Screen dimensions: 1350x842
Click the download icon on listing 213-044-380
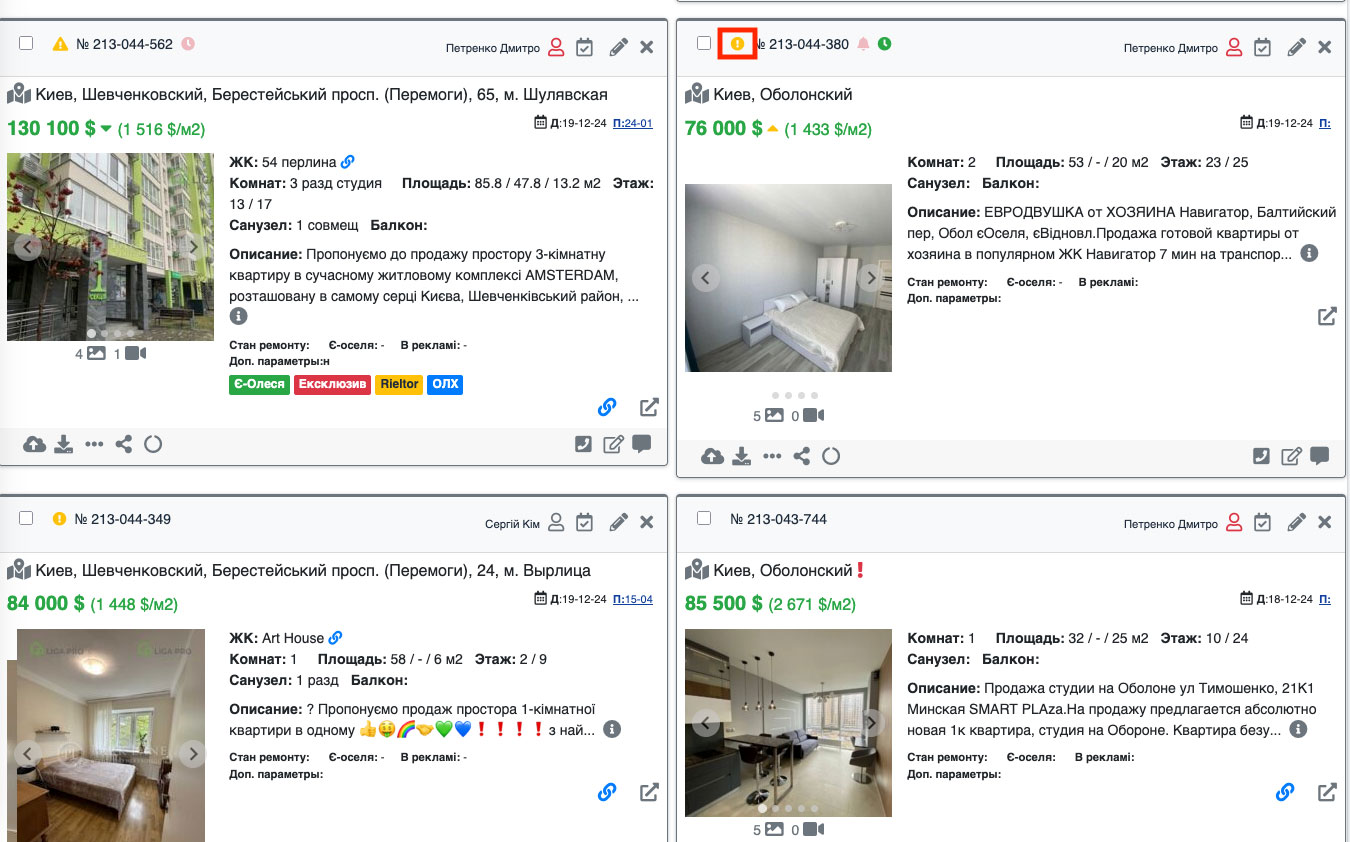(741, 457)
